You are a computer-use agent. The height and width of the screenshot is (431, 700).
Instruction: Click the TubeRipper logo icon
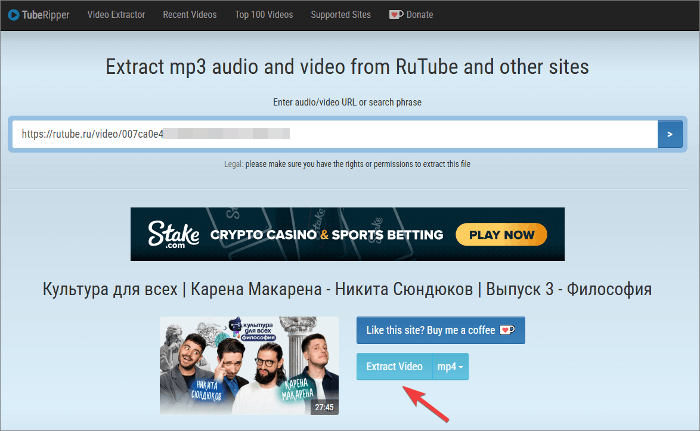[13, 15]
